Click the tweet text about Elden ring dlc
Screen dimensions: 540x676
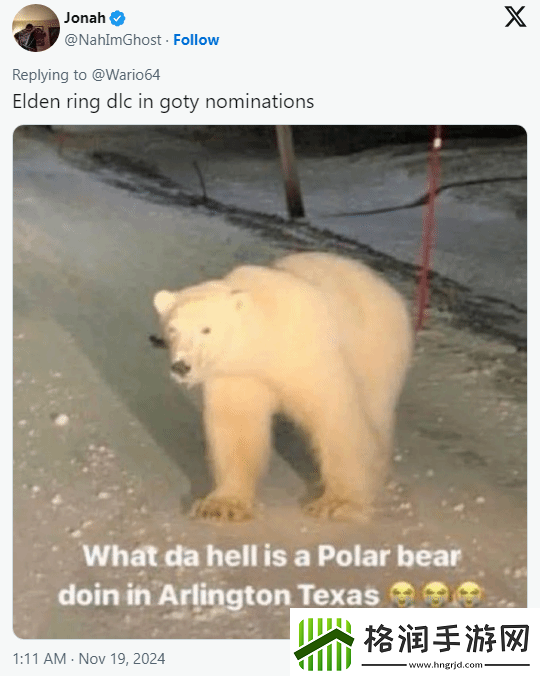[x=163, y=102]
